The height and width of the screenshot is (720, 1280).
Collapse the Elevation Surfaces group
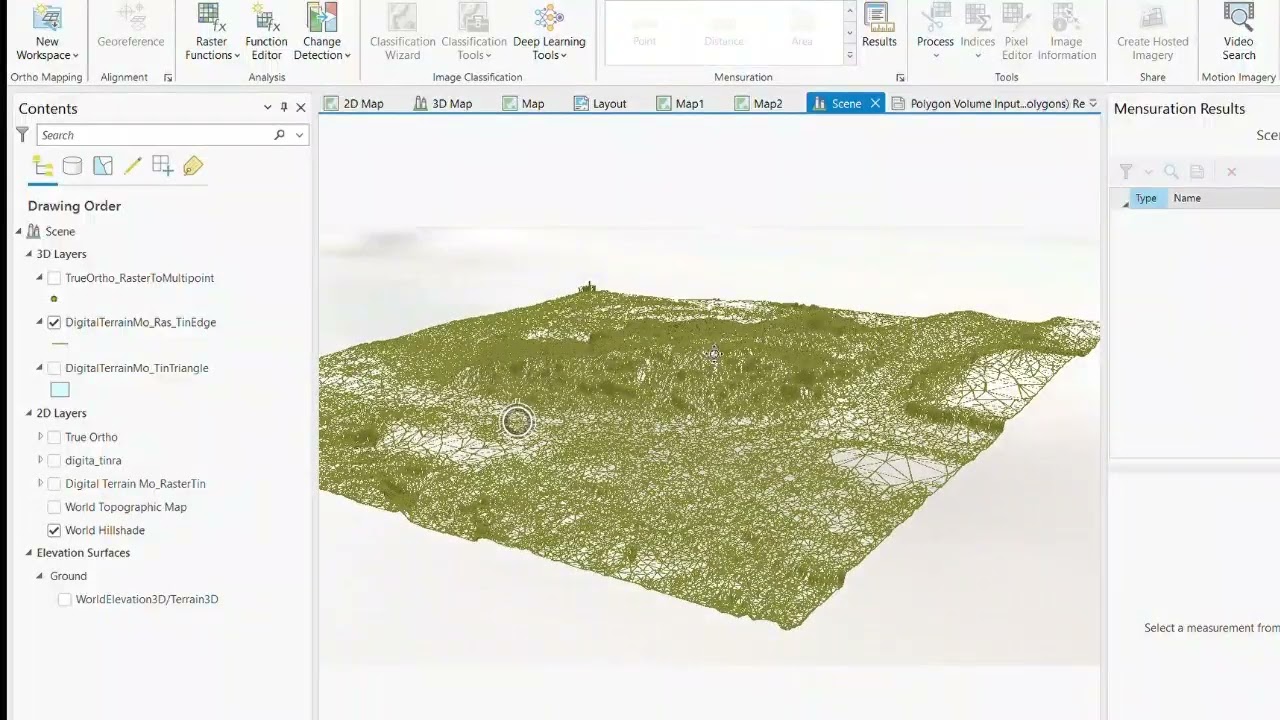tap(29, 553)
